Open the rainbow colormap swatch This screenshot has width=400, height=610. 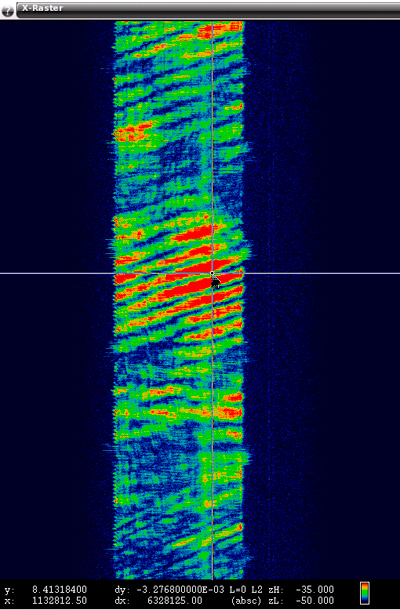(365, 594)
